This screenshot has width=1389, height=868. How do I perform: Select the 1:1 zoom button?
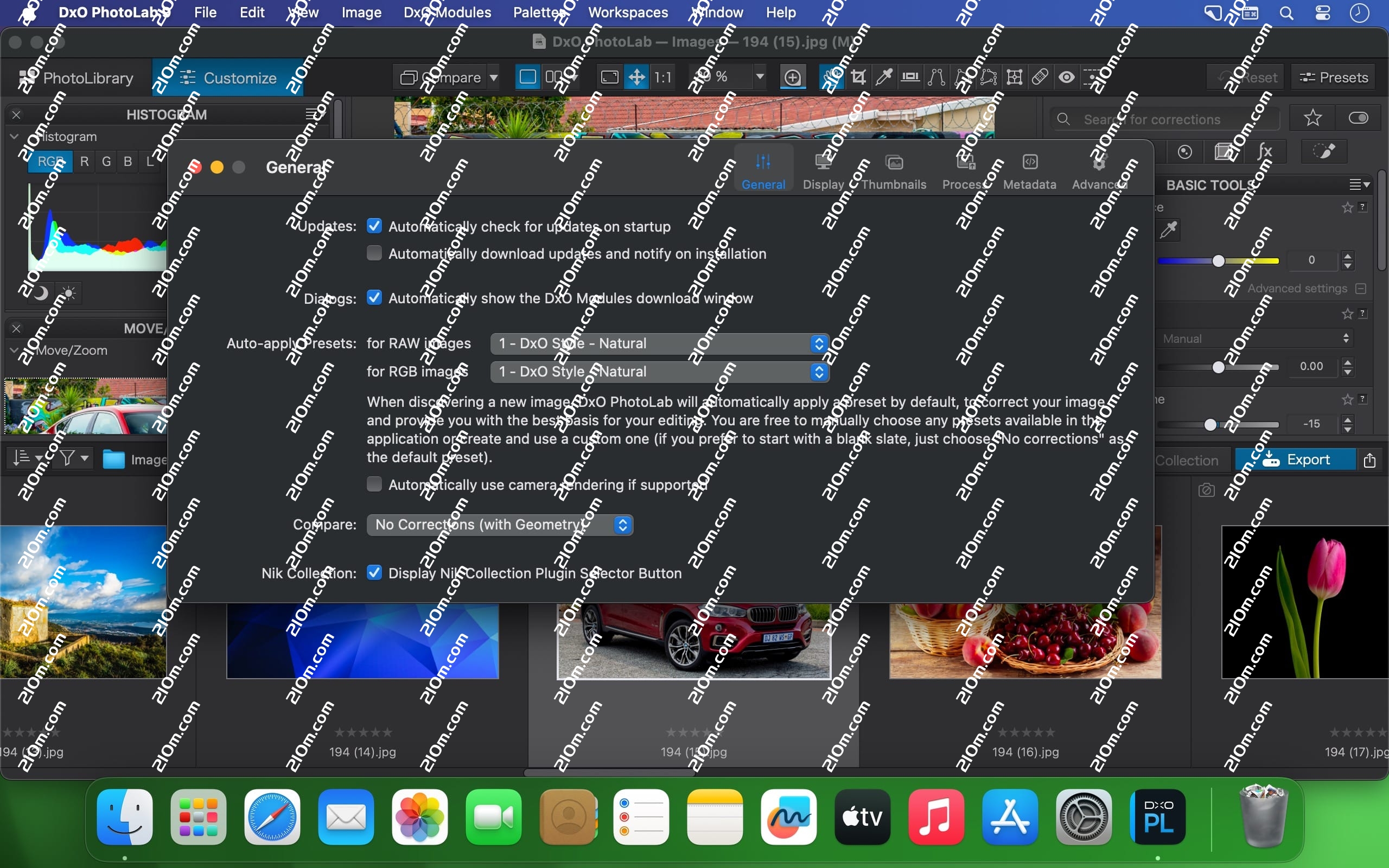[663, 77]
